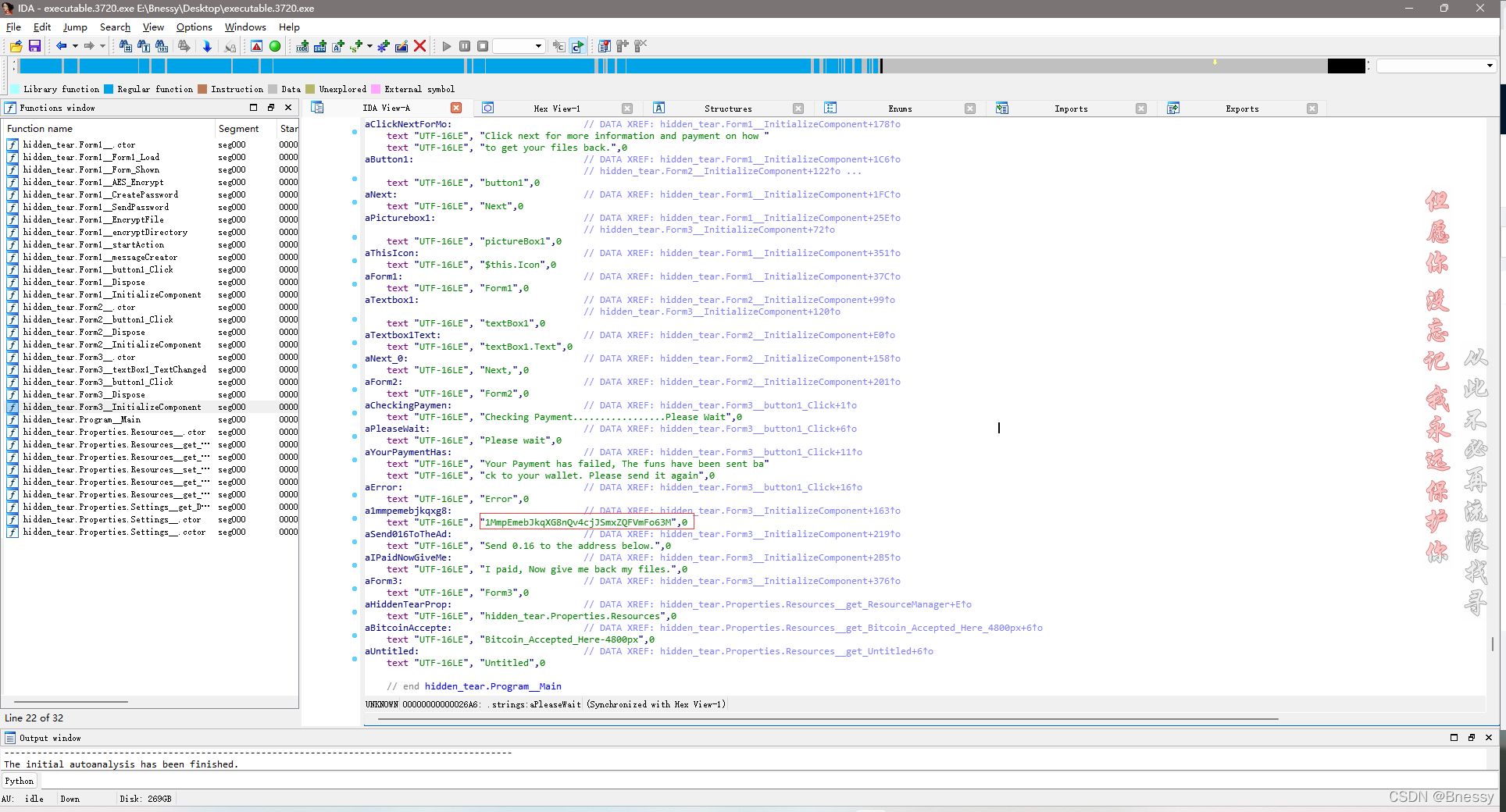Image resolution: width=1506 pixels, height=812 pixels.
Task: Click the red X undefine icon
Action: tap(419, 46)
